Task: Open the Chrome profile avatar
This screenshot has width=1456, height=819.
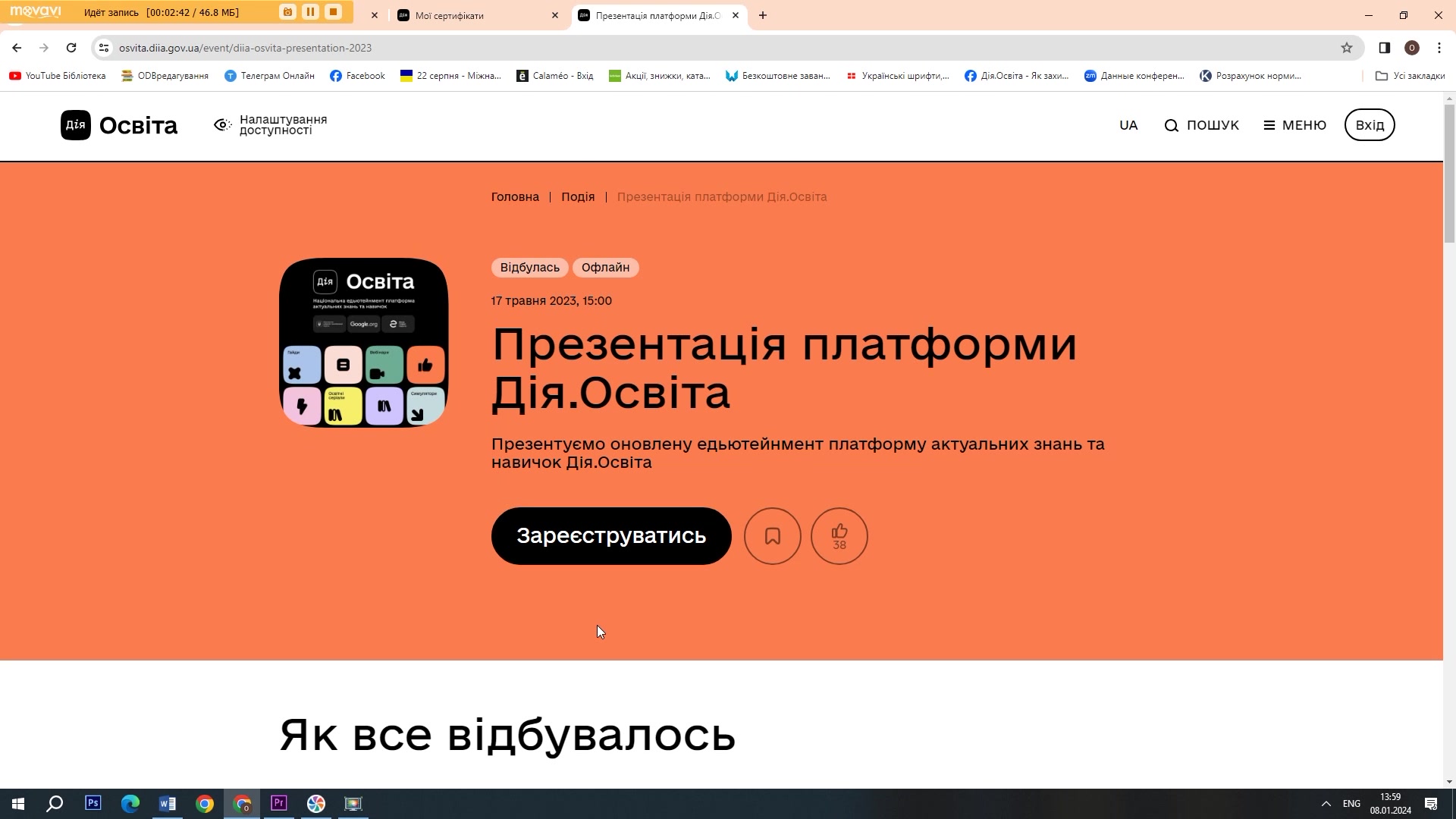Action: coord(1412,48)
